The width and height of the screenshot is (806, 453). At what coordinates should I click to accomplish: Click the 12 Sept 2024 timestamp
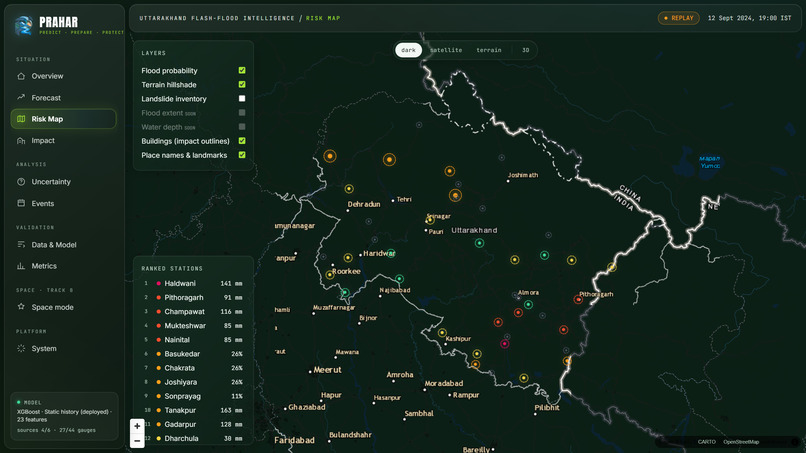(749, 18)
